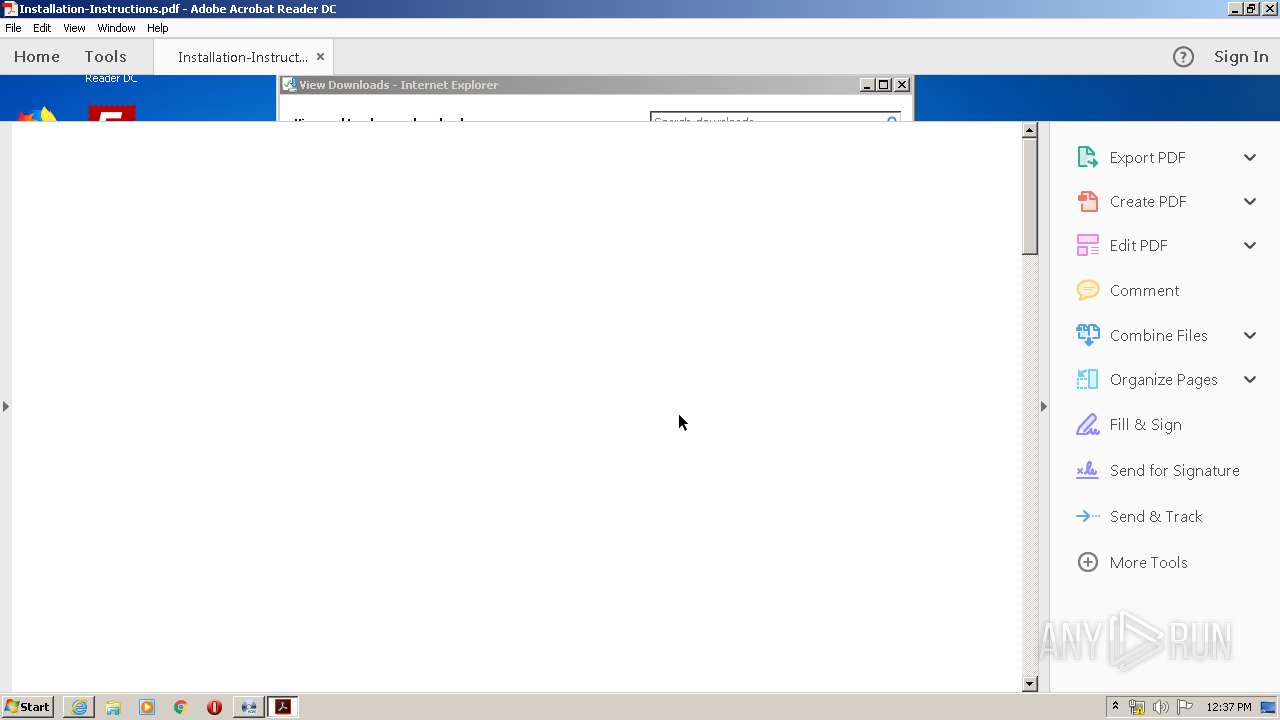
Task: Click the More Tools label
Action: pyautogui.click(x=1148, y=562)
